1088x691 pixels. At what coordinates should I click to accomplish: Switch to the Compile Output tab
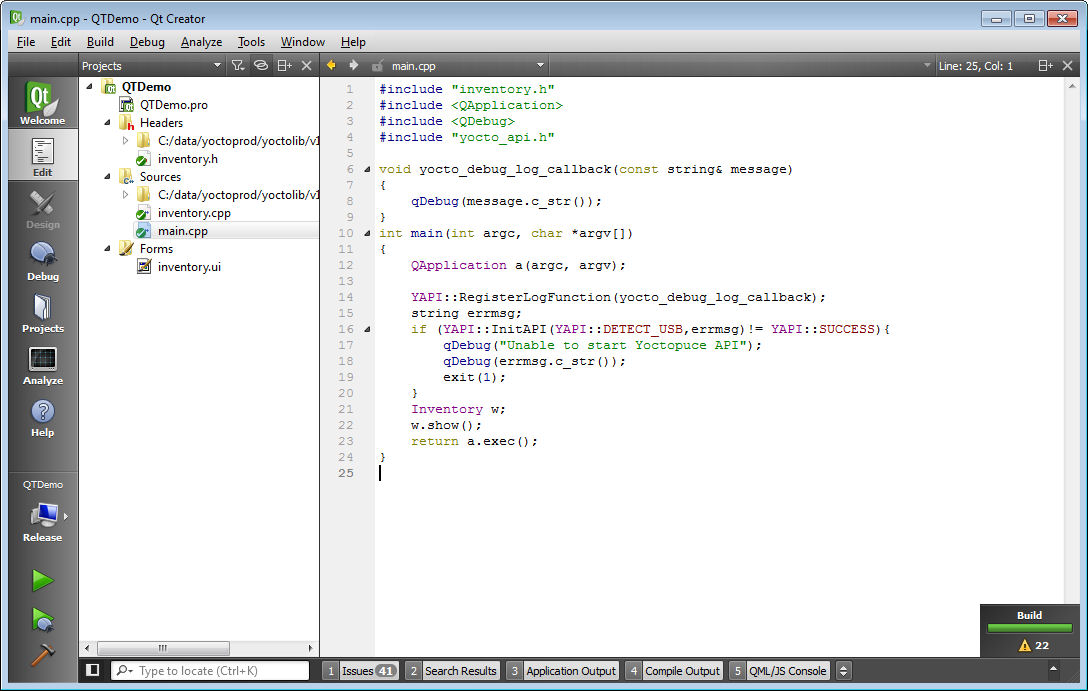[x=682, y=670]
